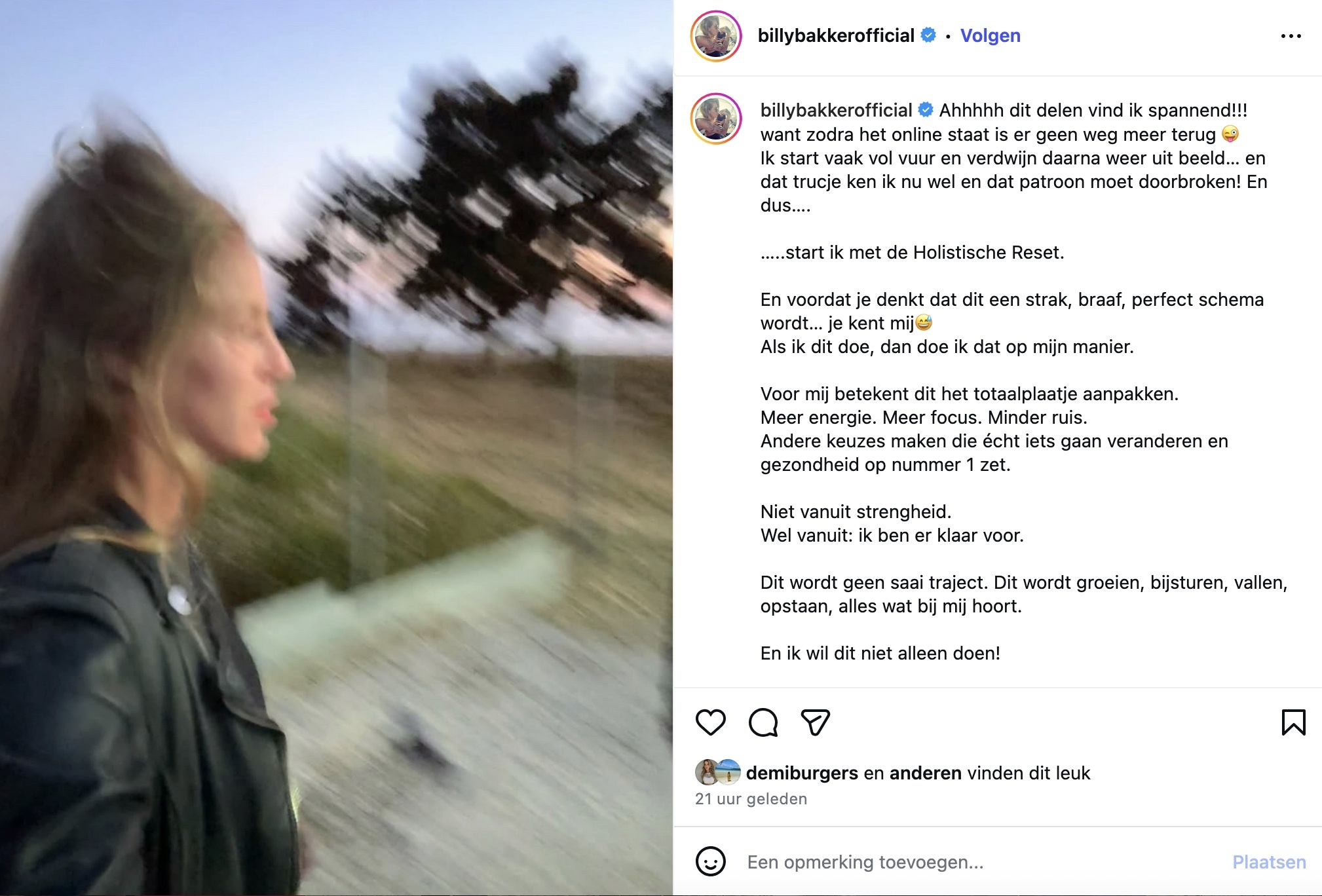Screen dimensions: 1322x896
Task: View other likers via 'anderen'
Action: 925,773
